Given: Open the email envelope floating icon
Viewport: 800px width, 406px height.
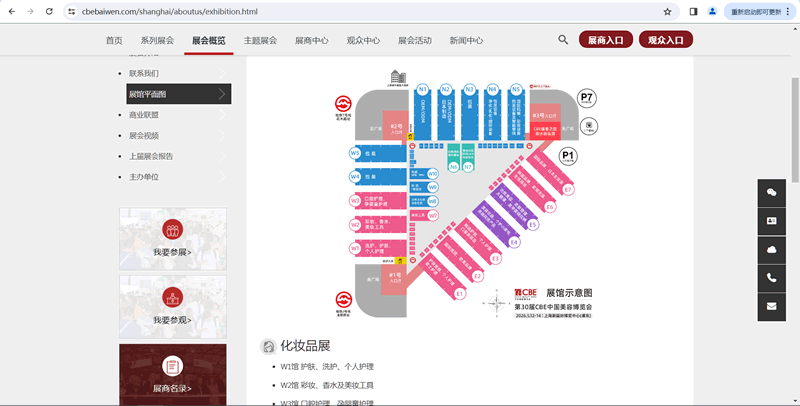Looking at the screenshot, I should pyautogui.click(x=771, y=307).
